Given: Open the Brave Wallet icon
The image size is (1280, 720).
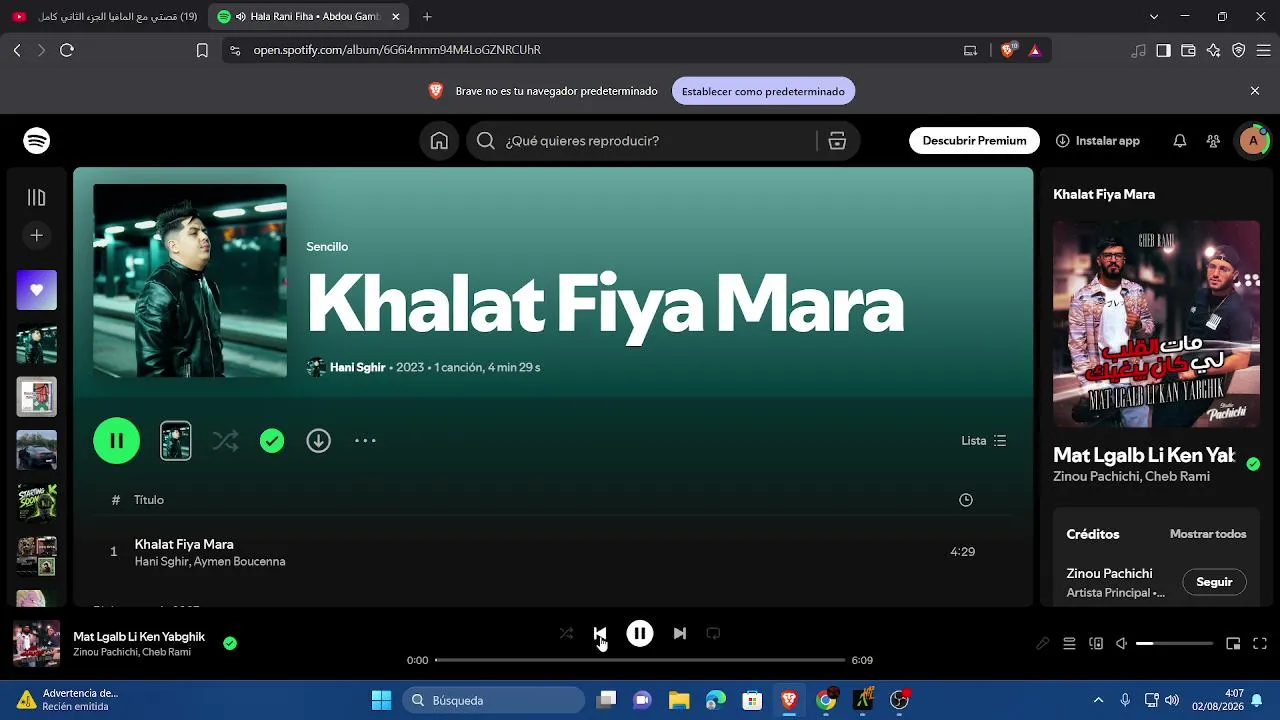Looking at the screenshot, I should pos(1188,50).
